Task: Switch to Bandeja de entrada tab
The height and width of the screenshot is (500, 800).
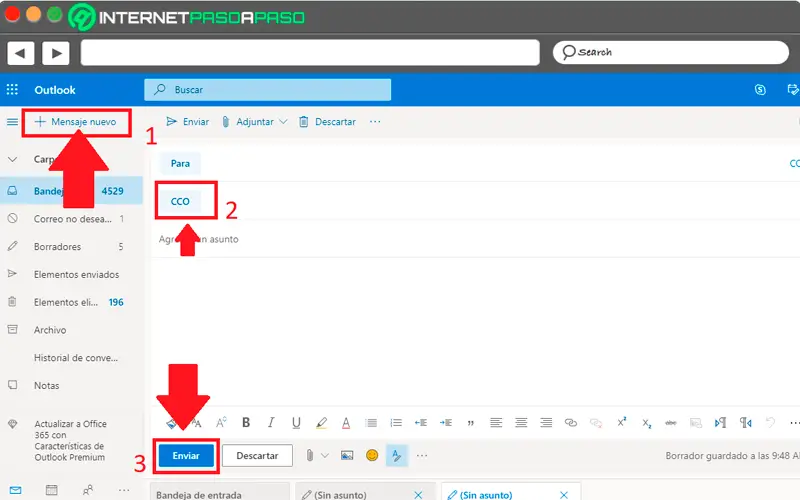Action: point(219,494)
